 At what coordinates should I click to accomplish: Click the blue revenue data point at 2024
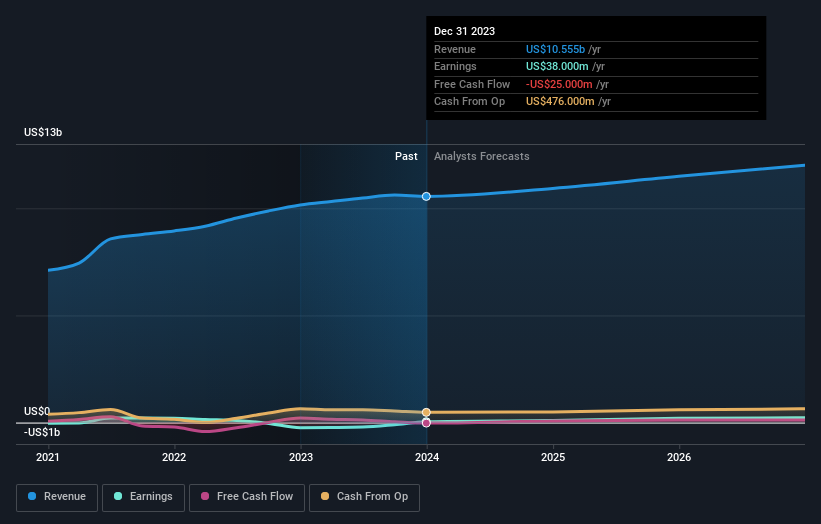point(426,196)
